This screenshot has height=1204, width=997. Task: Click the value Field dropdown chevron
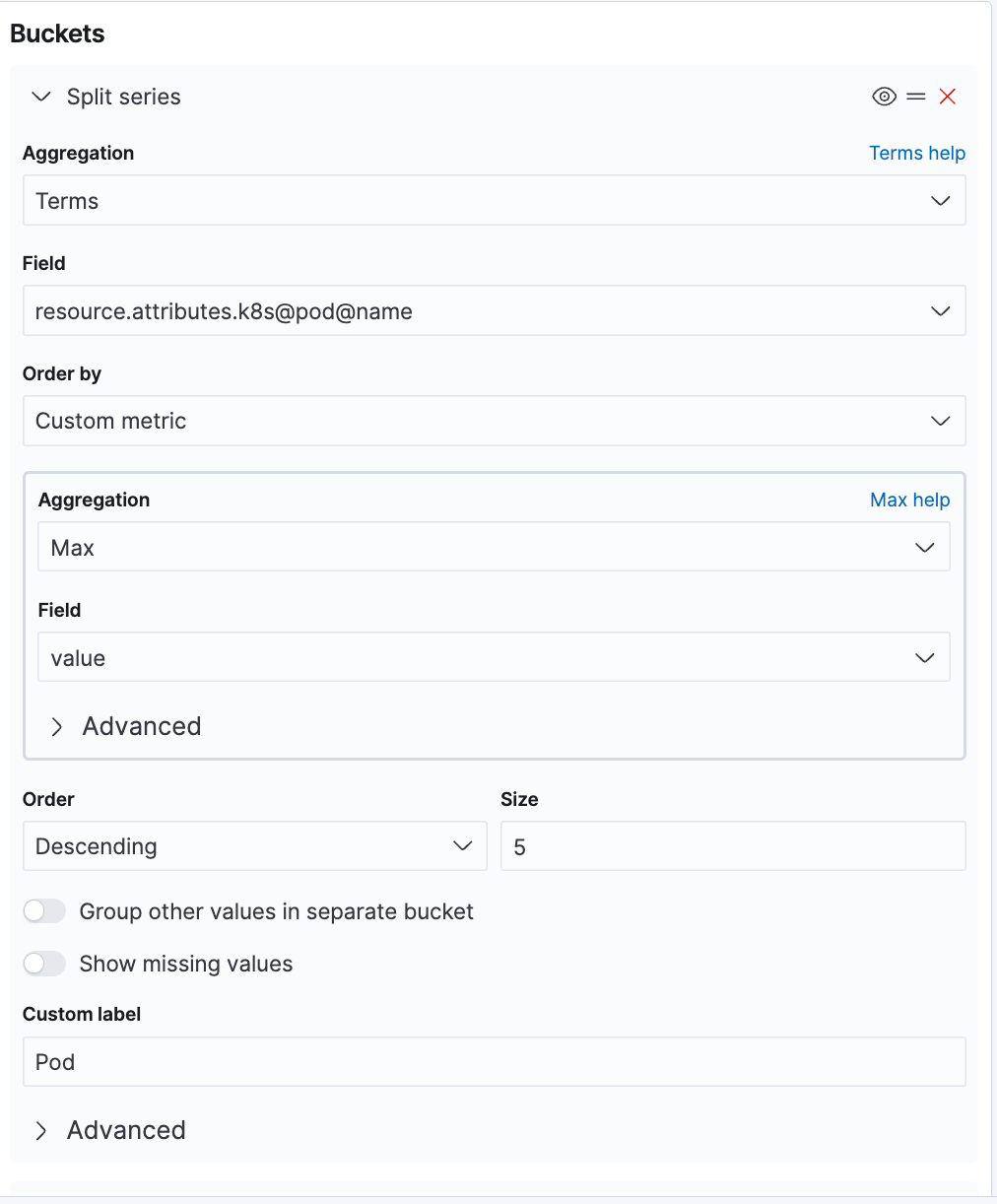(925, 657)
